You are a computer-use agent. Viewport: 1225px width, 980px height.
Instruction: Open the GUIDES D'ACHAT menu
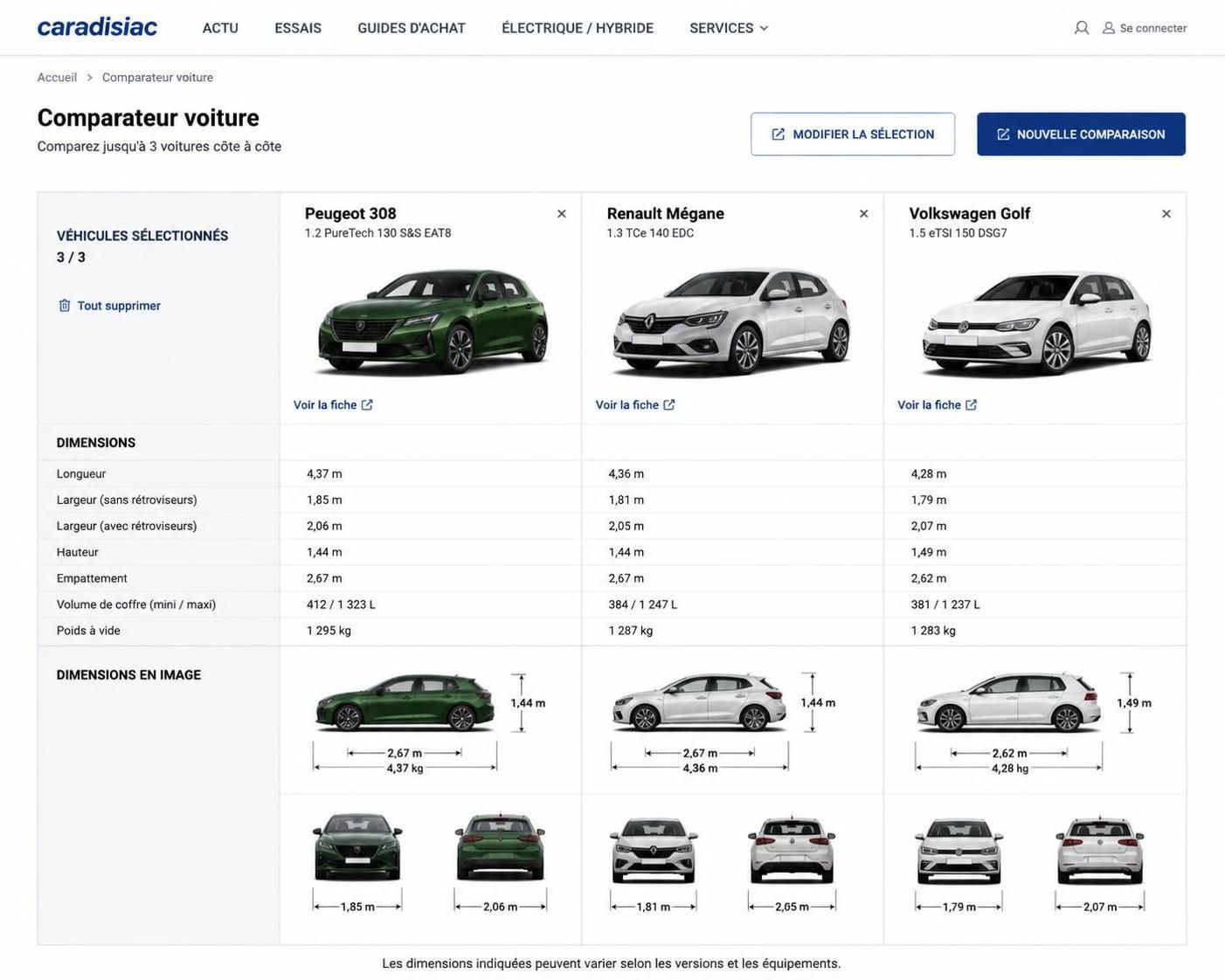(412, 28)
